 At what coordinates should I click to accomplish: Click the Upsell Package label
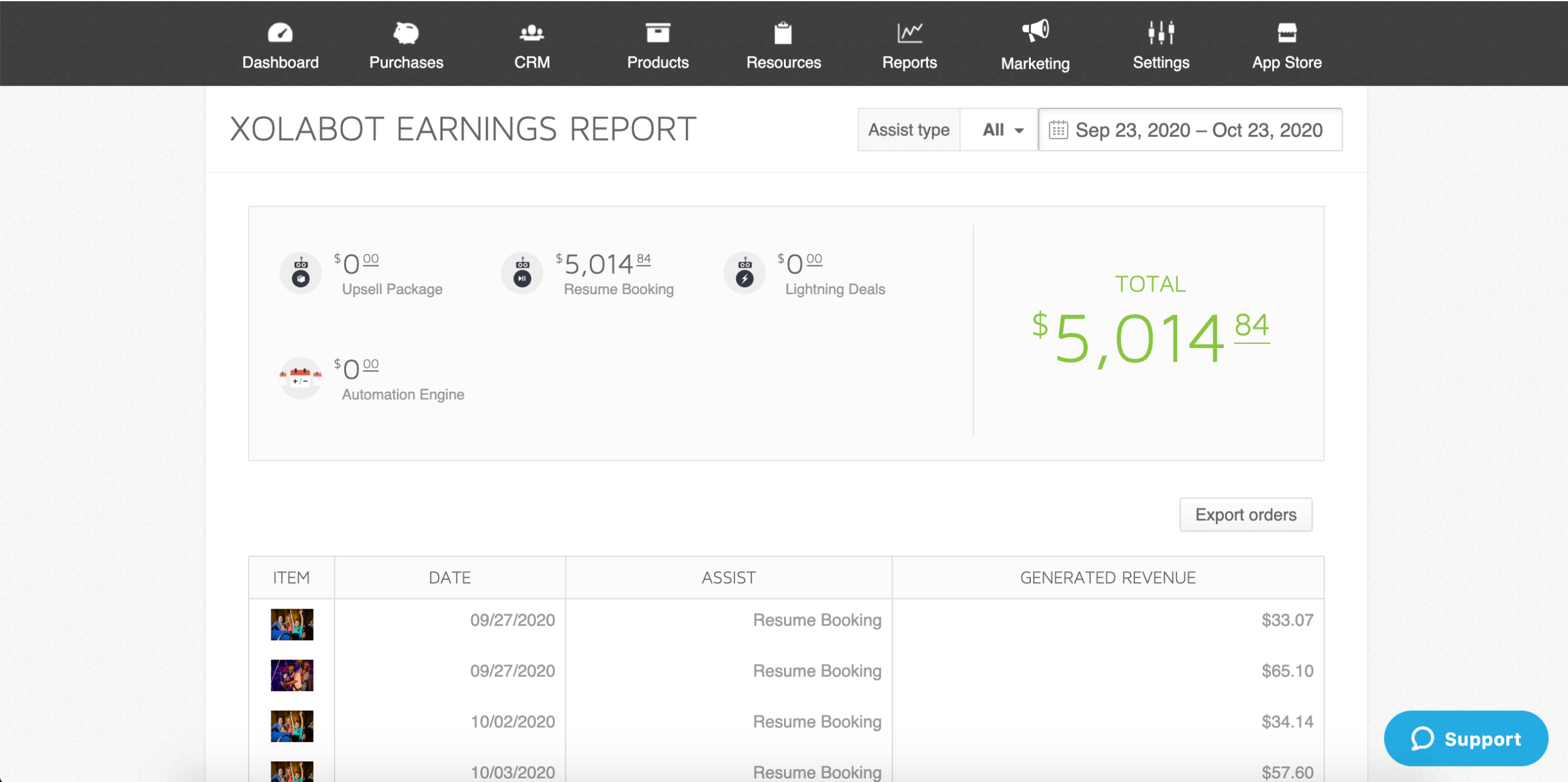(x=392, y=289)
